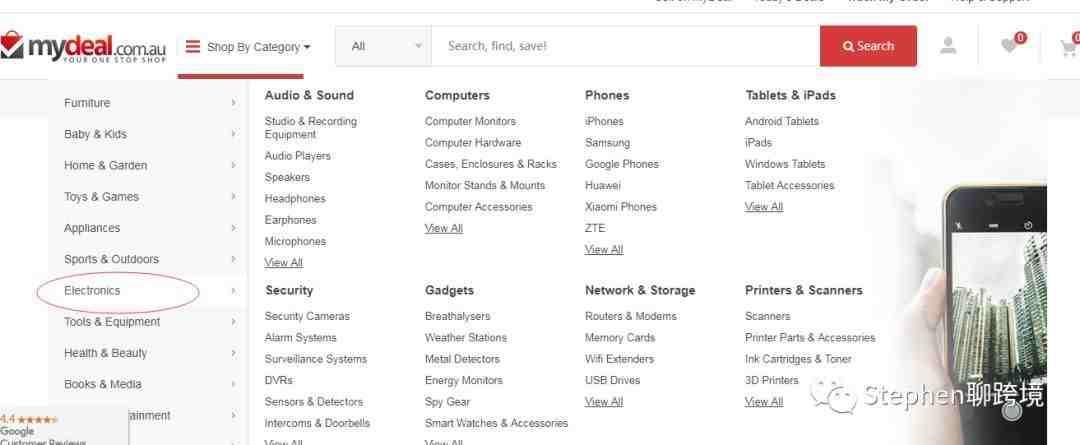Click the Google Customer Reviews badge

(63, 427)
